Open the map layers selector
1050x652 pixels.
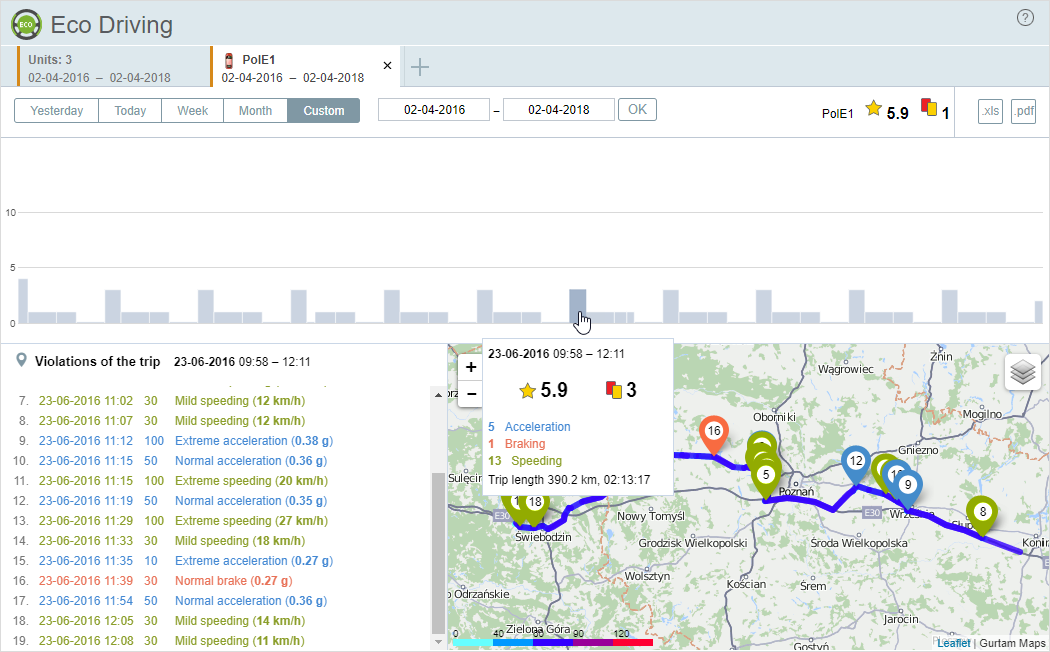(x=1022, y=372)
